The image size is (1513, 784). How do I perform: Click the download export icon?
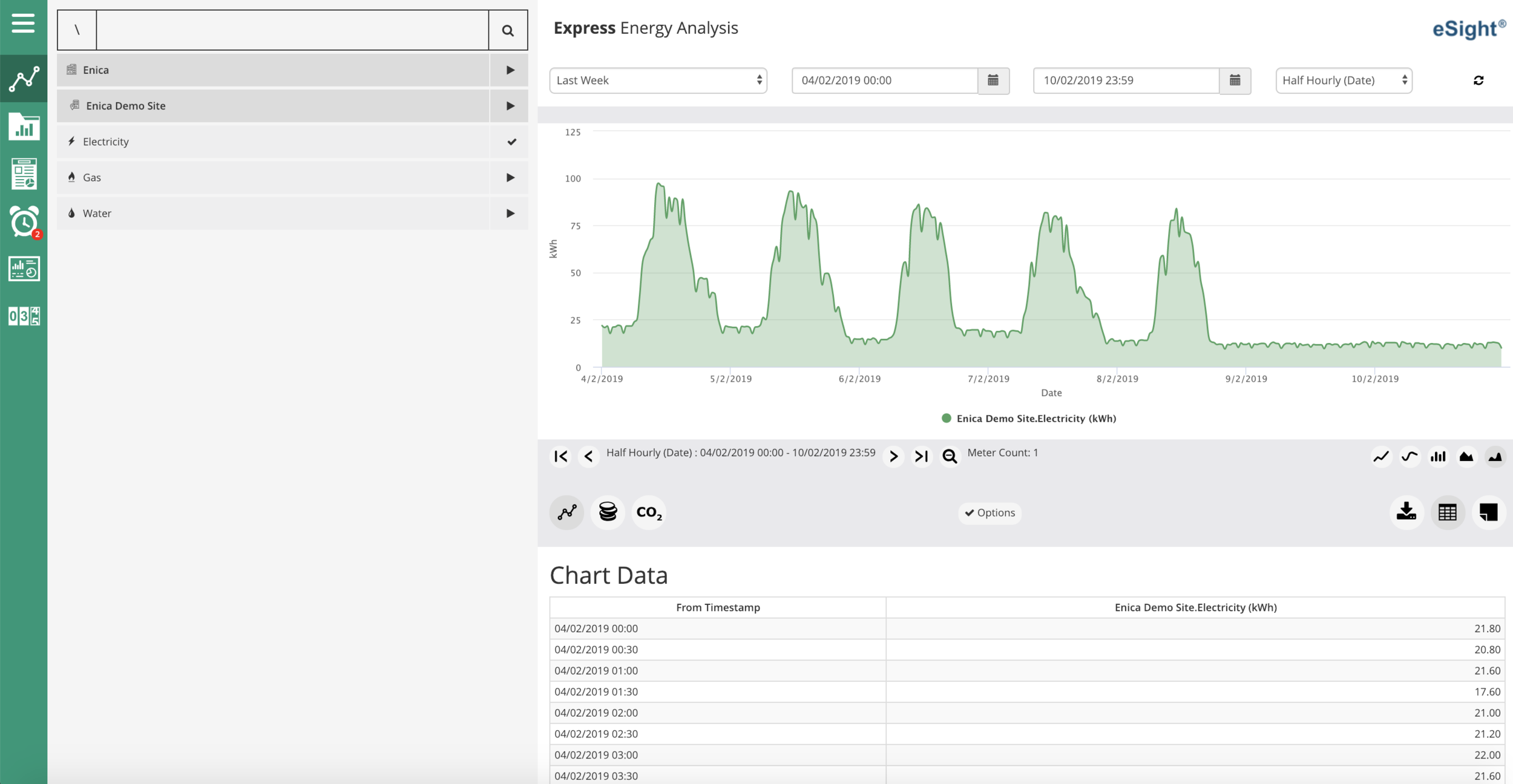1406,512
